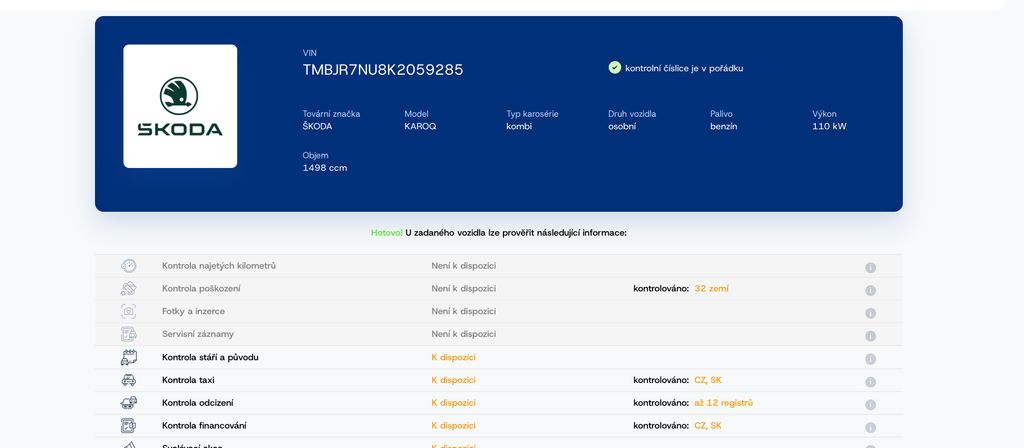Open info icon for Kontrola financování row
1024x448 pixels.
point(871,428)
